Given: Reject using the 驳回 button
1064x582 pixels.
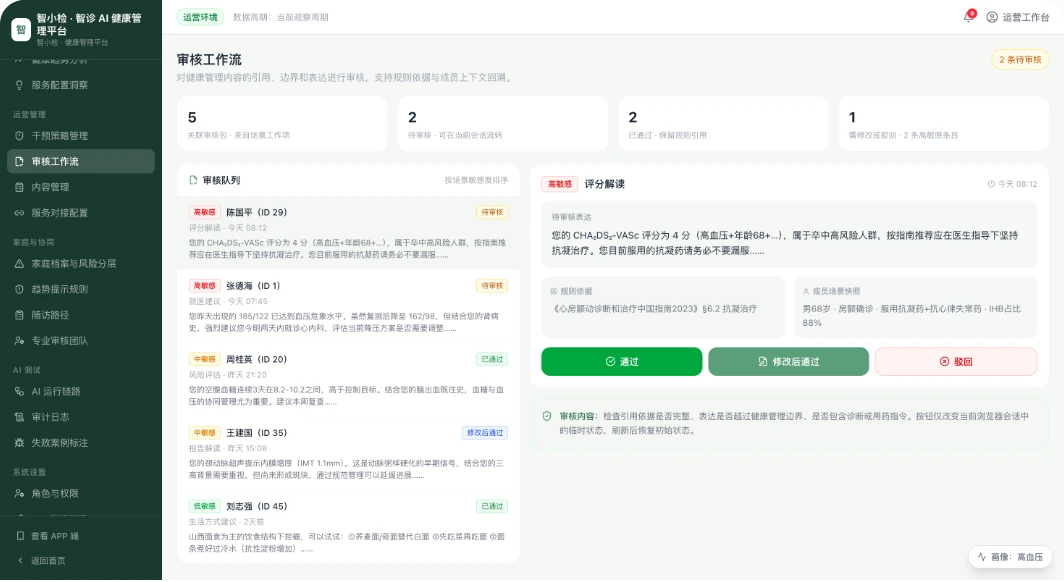Looking at the screenshot, I should click(x=955, y=362).
